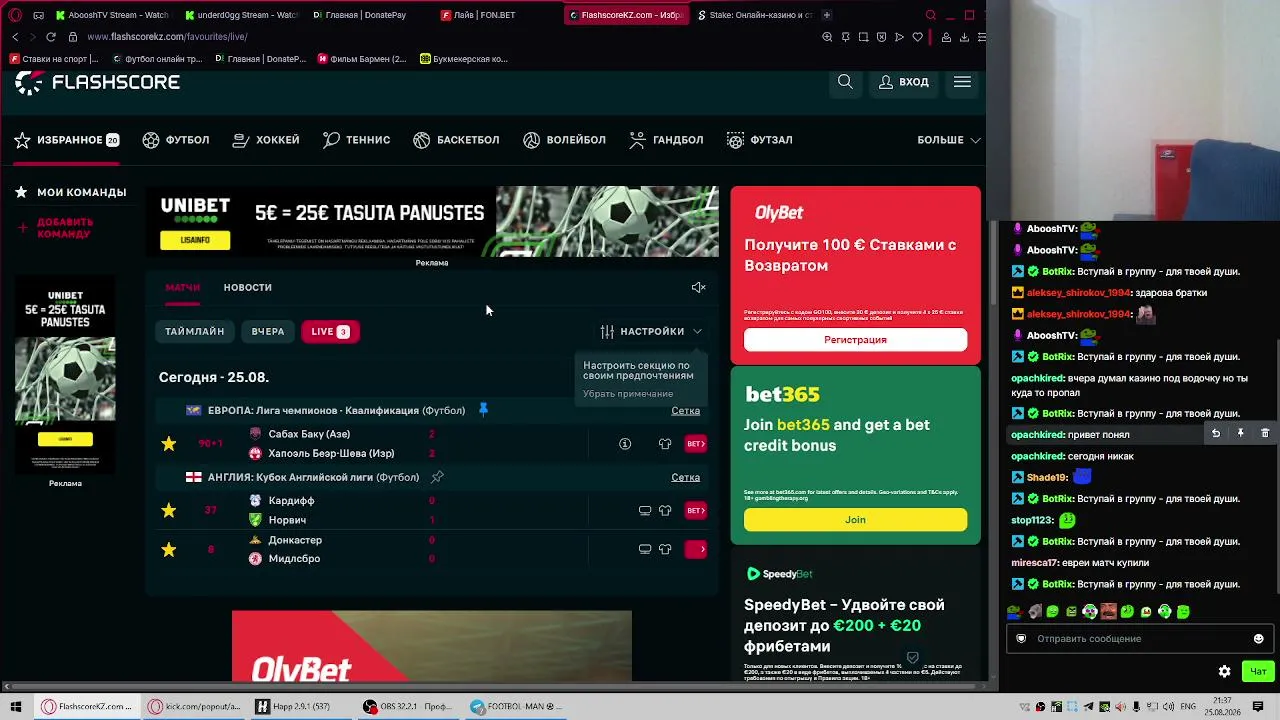This screenshot has width=1280, height=720.
Task: Open chat settings gear
Action: point(1224,671)
